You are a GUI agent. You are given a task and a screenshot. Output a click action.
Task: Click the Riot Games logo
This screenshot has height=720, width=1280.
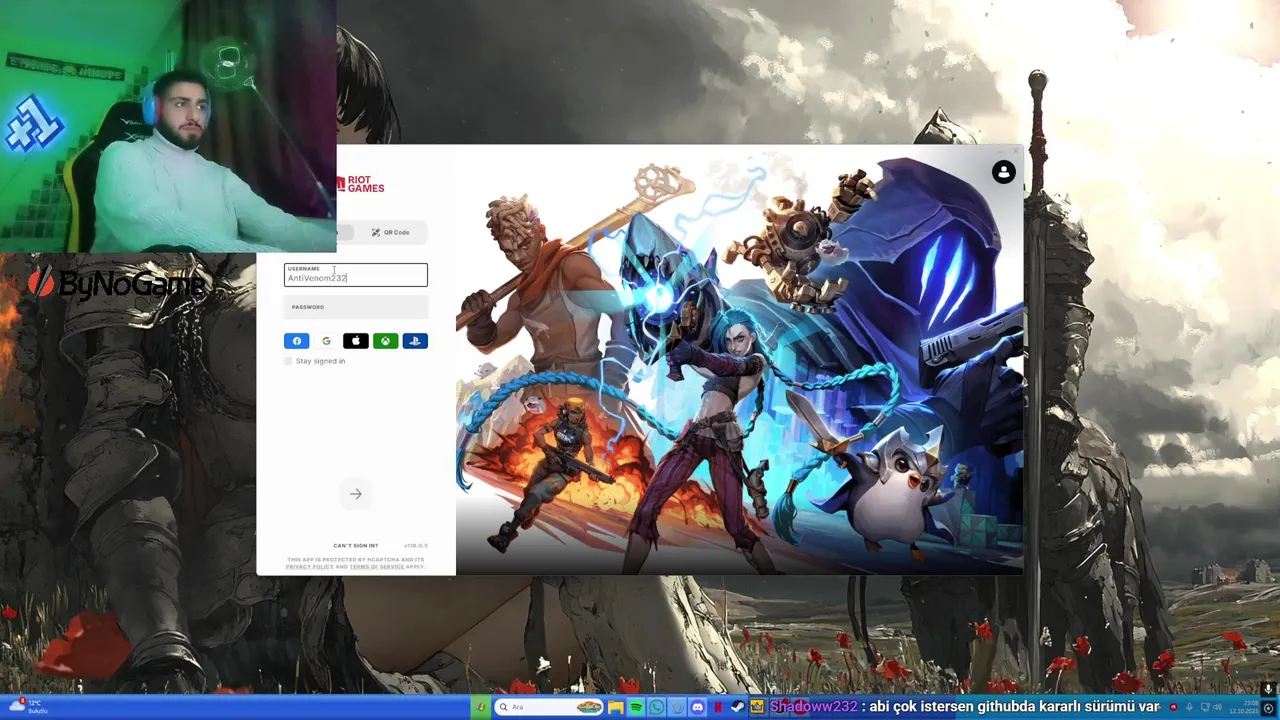pos(360,185)
